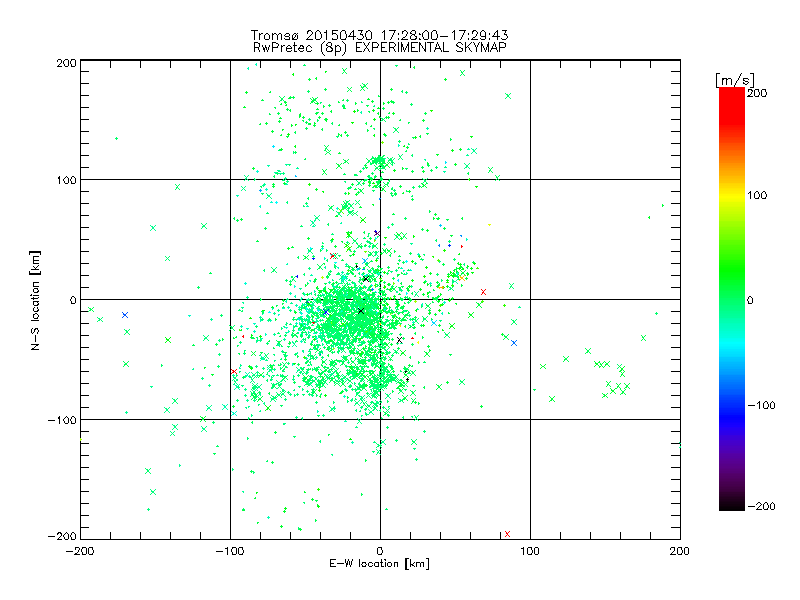The height and width of the screenshot is (600, 800).
Task: Select the blue X marker near E-W 90 km
Action: click(514, 343)
